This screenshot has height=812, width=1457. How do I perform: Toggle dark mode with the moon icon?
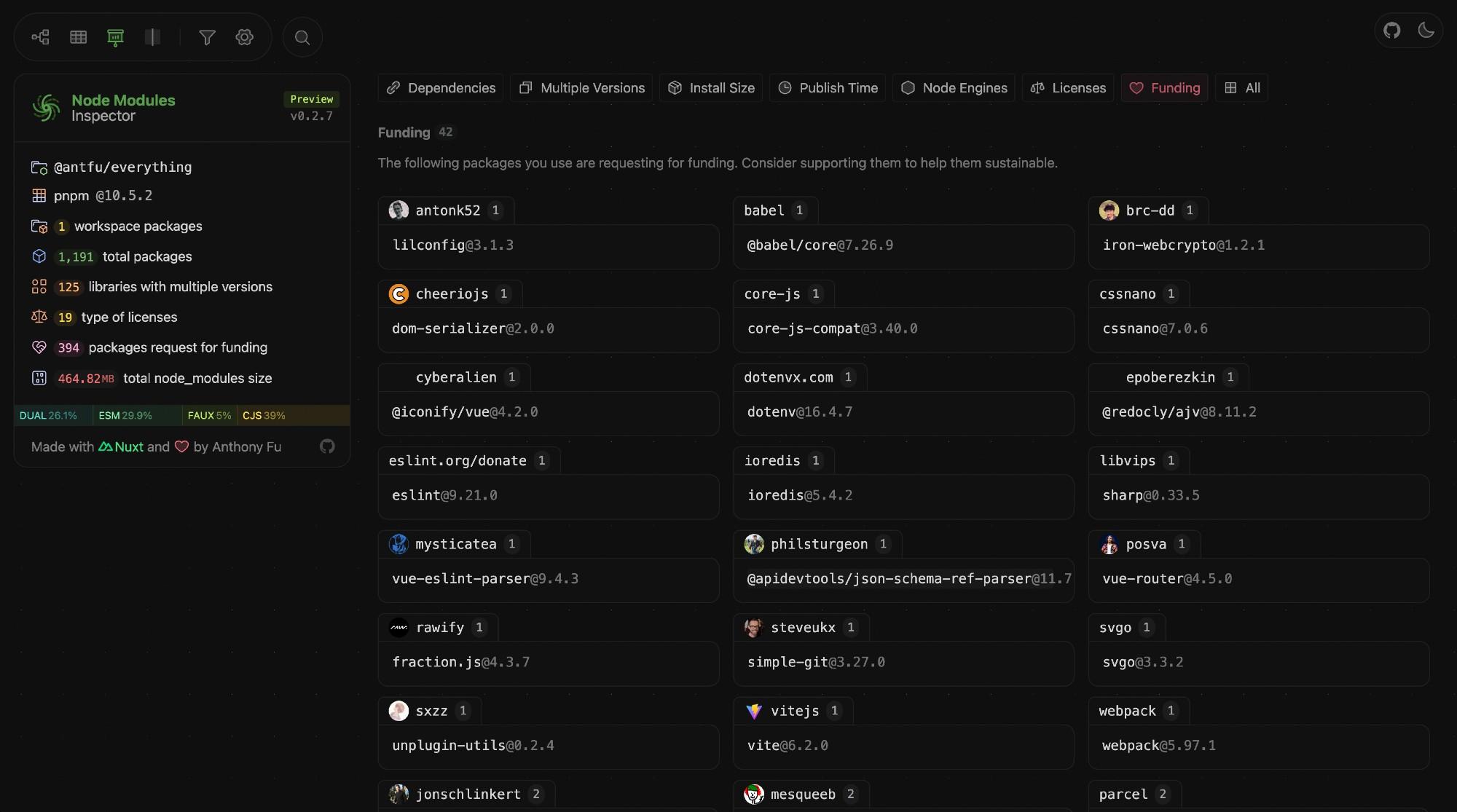click(x=1426, y=31)
